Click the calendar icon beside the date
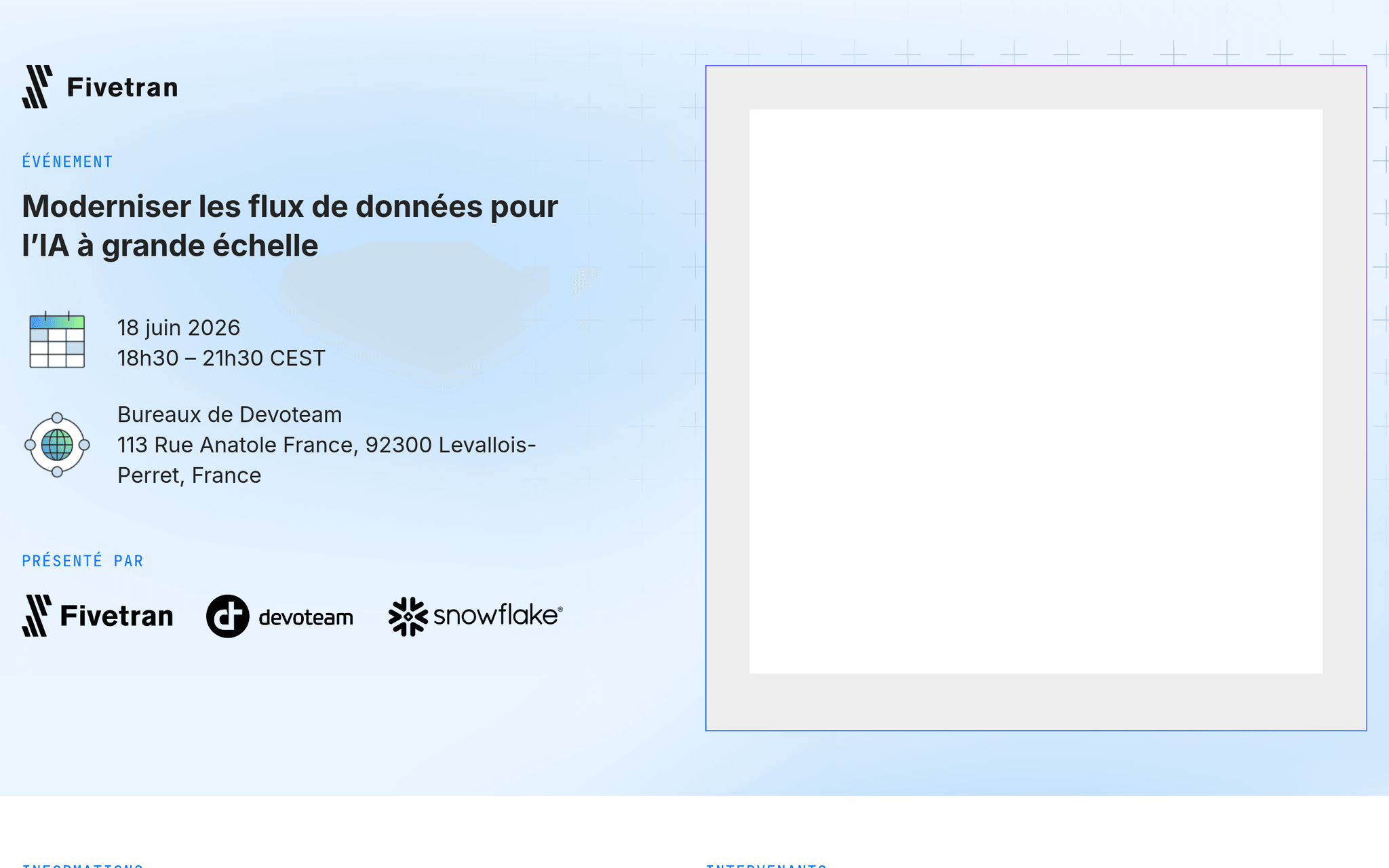 (x=57, y=340)
